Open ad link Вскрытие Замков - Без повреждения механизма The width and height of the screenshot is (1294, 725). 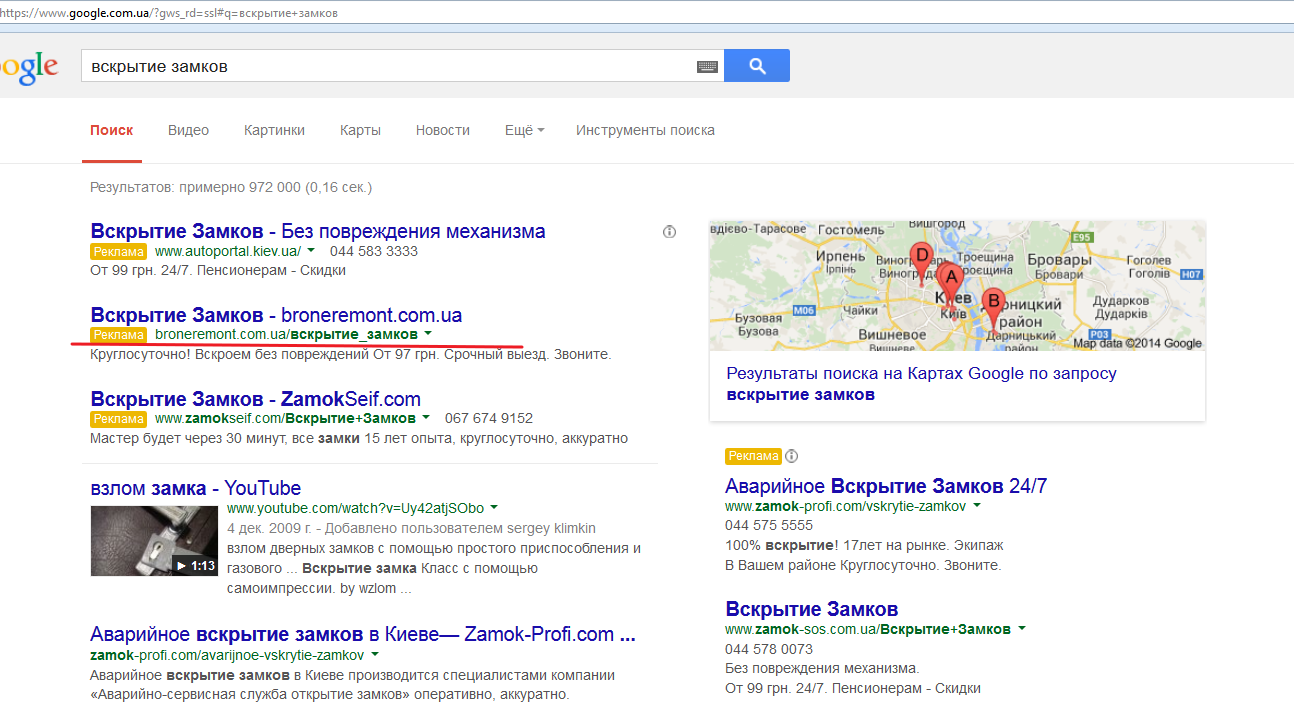coord(318,231)
